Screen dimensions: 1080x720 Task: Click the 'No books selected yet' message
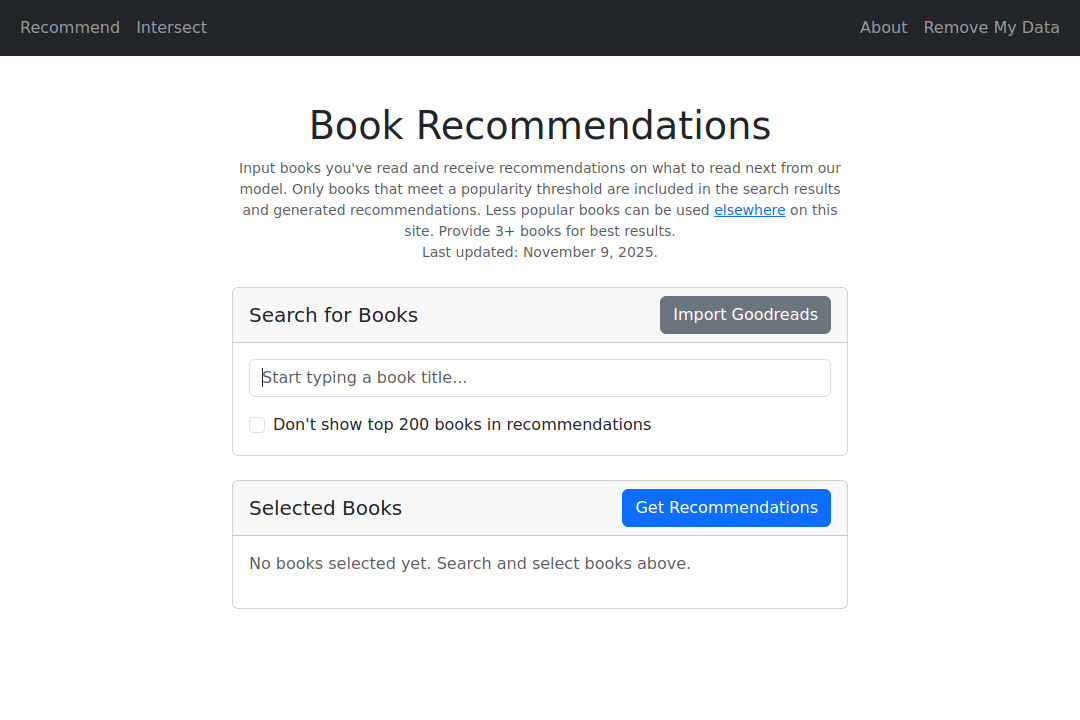coord(469,563)
